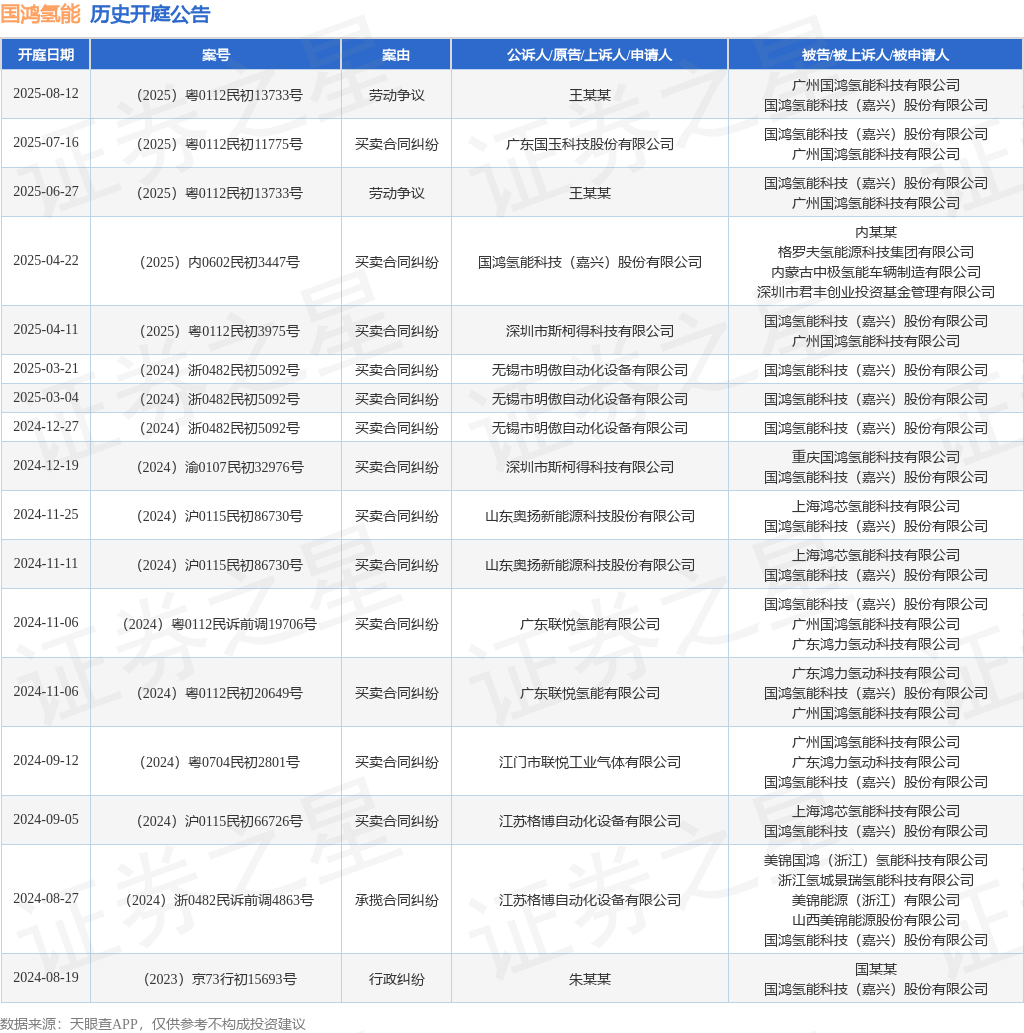Click defendant 内某某

pos(876,232)
